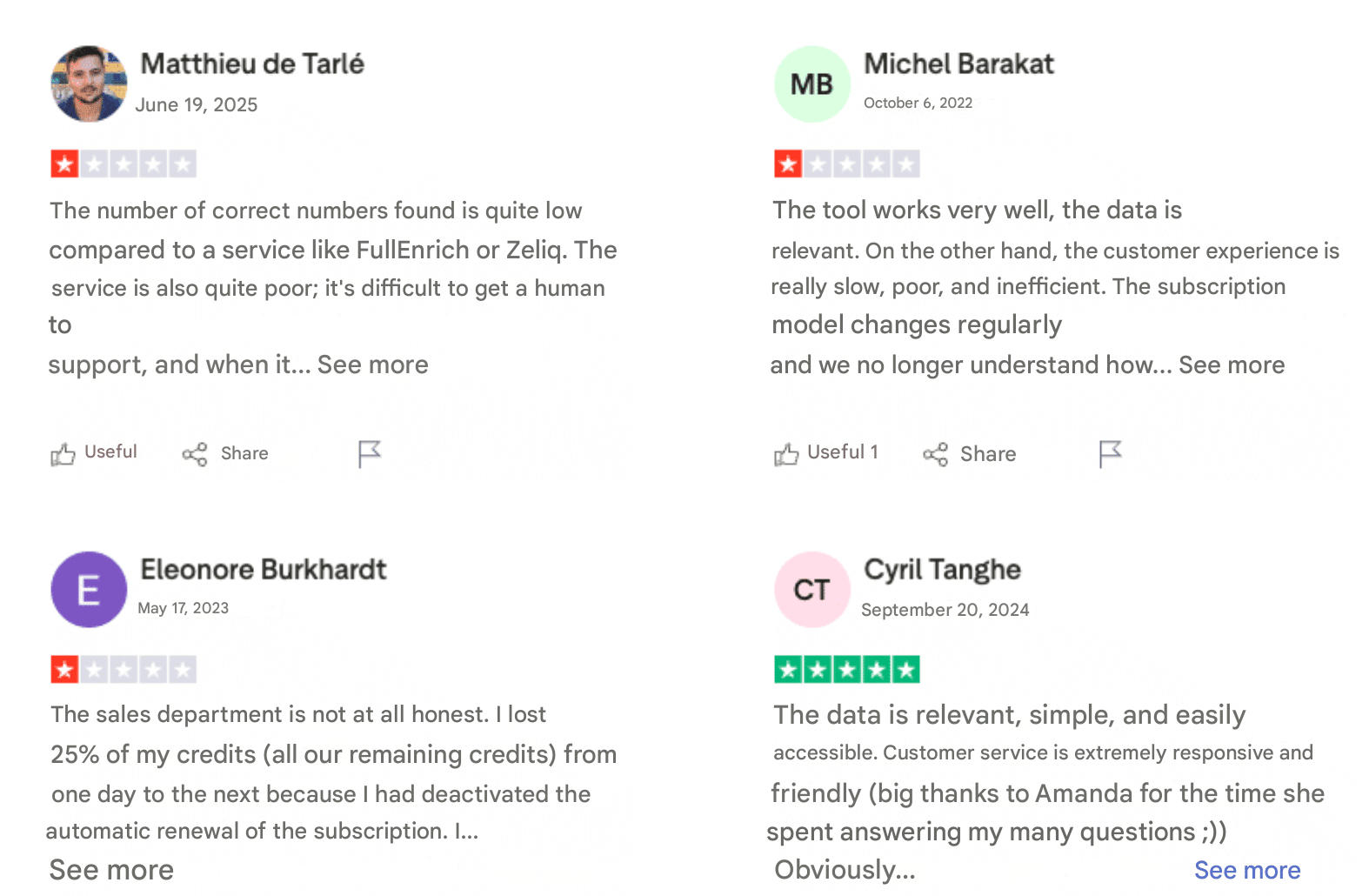Click Eleonore Burkhardt's purple E avatar
The image size is (1369, 896).
click(x=89, y=590)
